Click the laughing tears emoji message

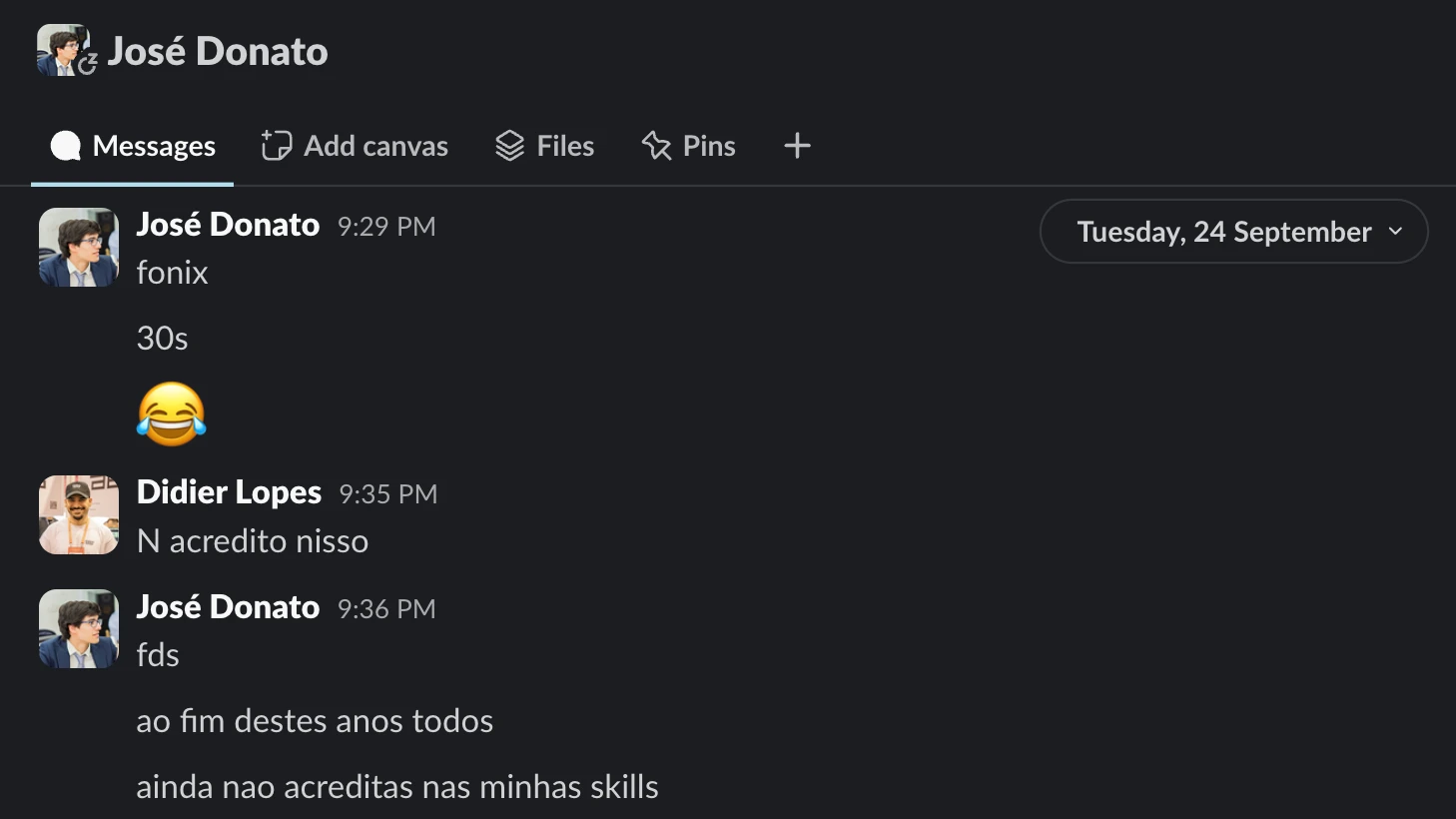[172, 413]
